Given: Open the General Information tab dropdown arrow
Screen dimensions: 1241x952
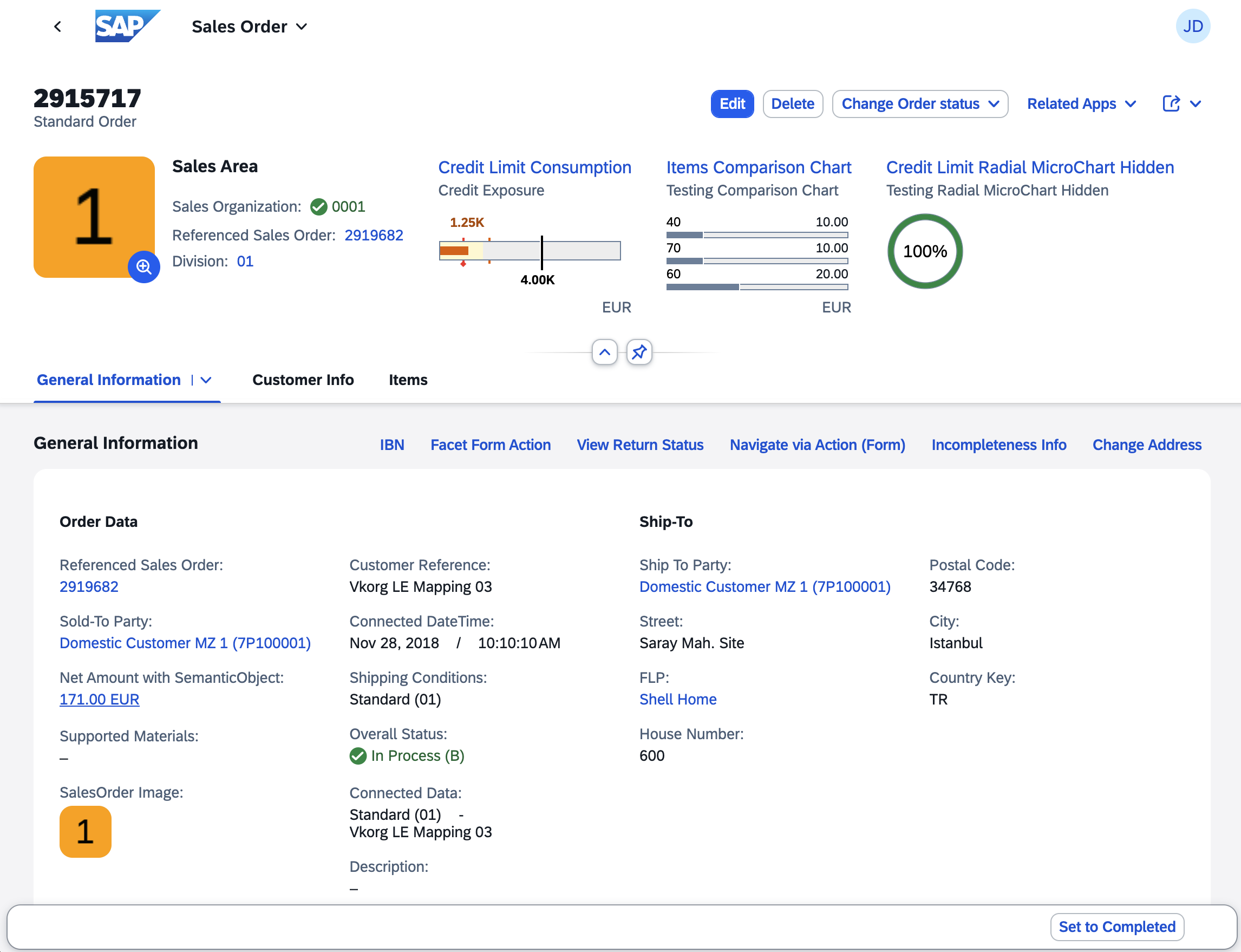Looking at the screenshot, I should pos(206,380).
